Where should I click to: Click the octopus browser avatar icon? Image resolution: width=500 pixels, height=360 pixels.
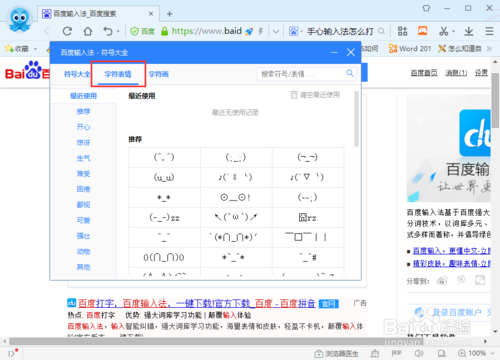pos(19,19)
